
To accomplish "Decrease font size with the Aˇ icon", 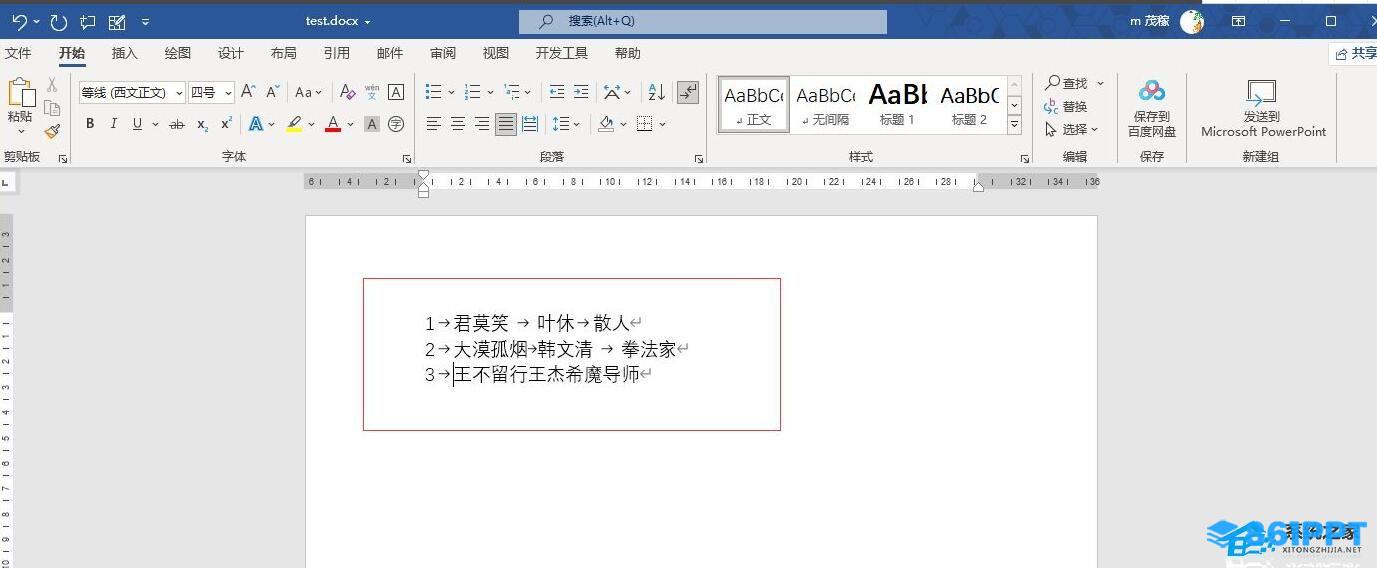I will [x=273, y=92].
